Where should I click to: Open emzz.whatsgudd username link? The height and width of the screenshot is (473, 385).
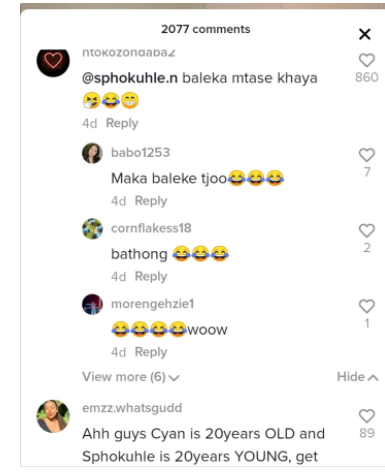coord(132,408)
